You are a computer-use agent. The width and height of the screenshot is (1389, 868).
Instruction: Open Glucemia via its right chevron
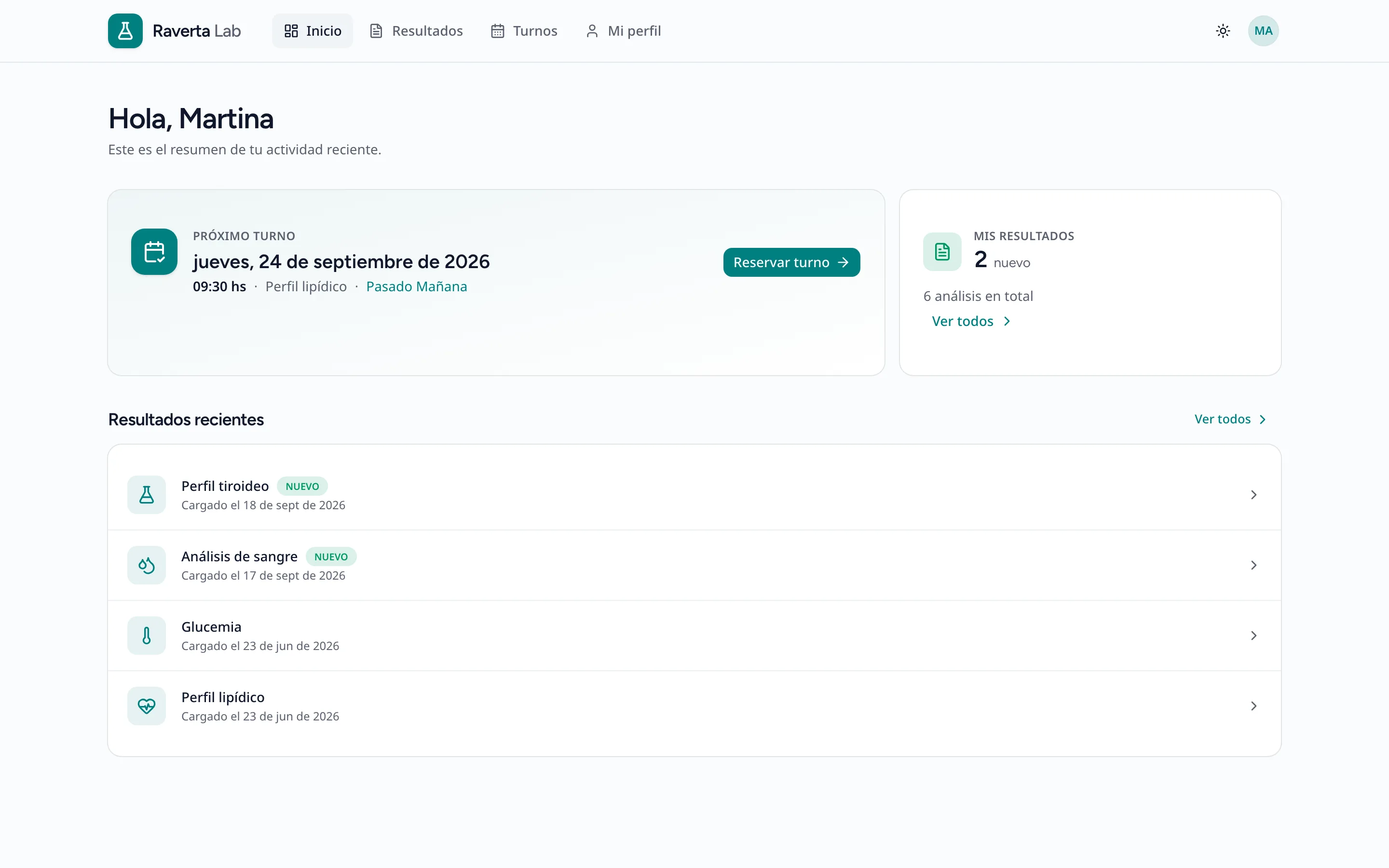click(x=1253, y=636)
